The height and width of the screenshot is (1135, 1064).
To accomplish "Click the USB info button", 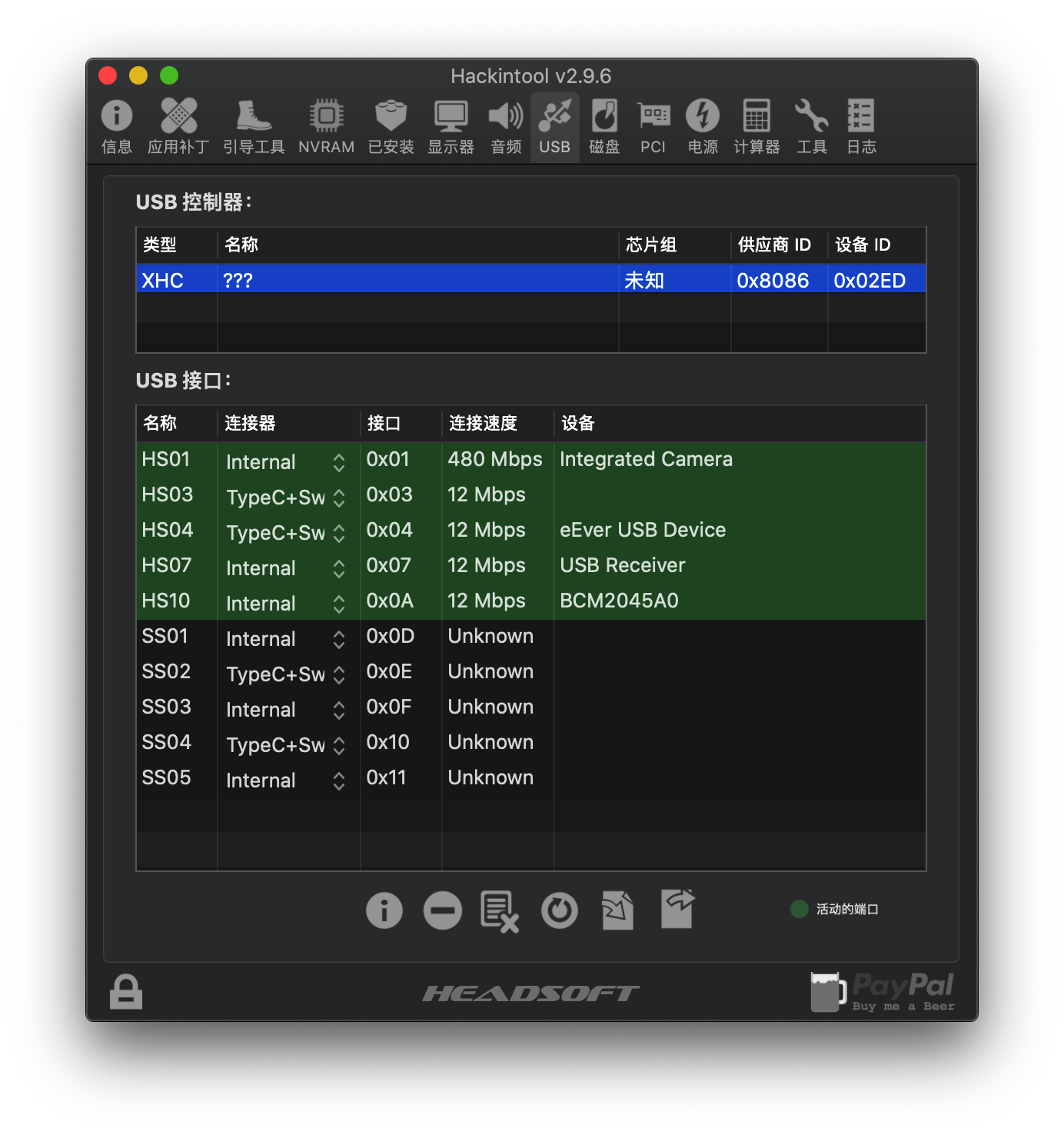I will tap(384, 910).
